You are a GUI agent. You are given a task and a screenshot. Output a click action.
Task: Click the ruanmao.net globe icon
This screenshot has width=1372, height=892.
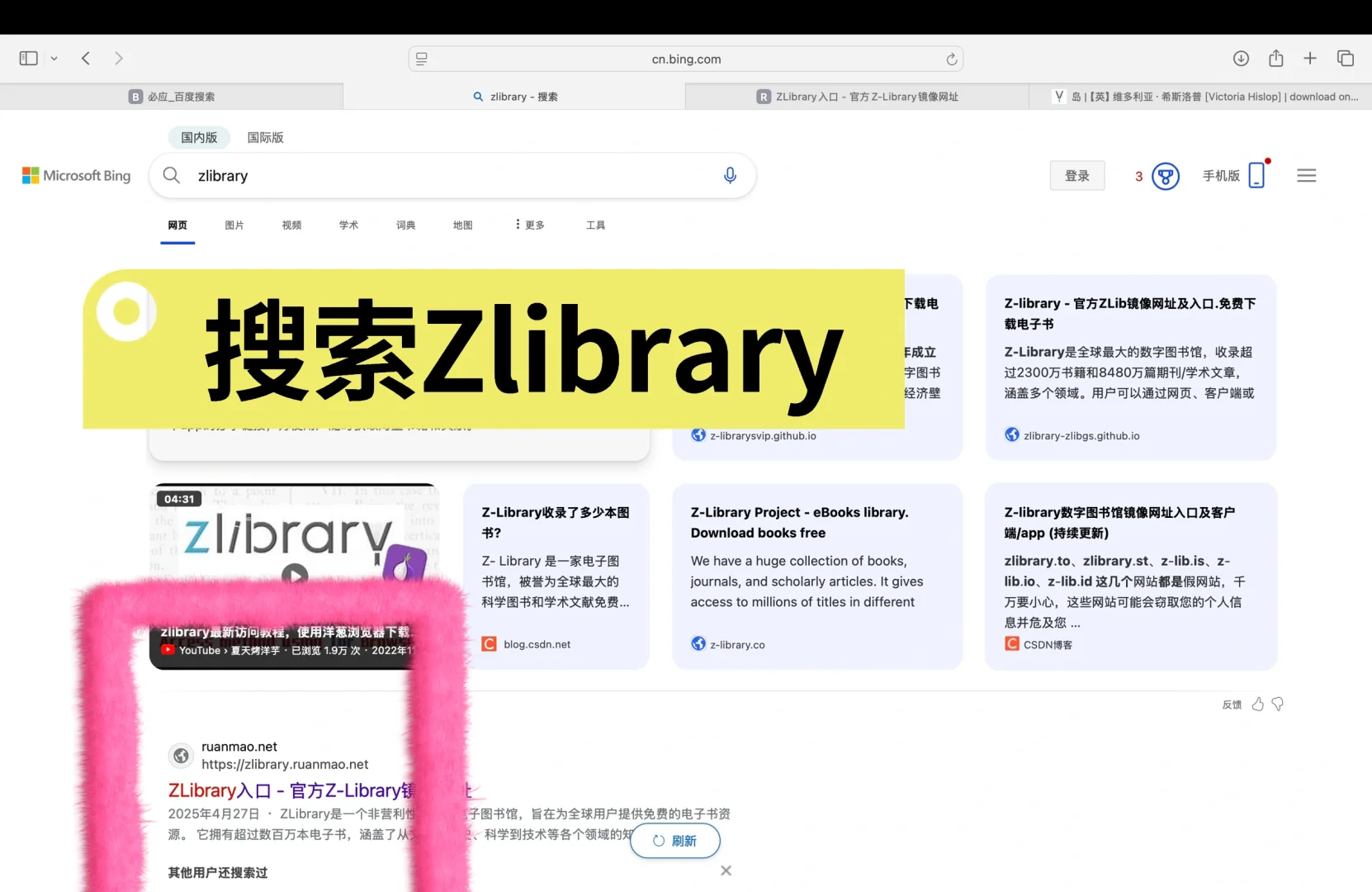181,756
